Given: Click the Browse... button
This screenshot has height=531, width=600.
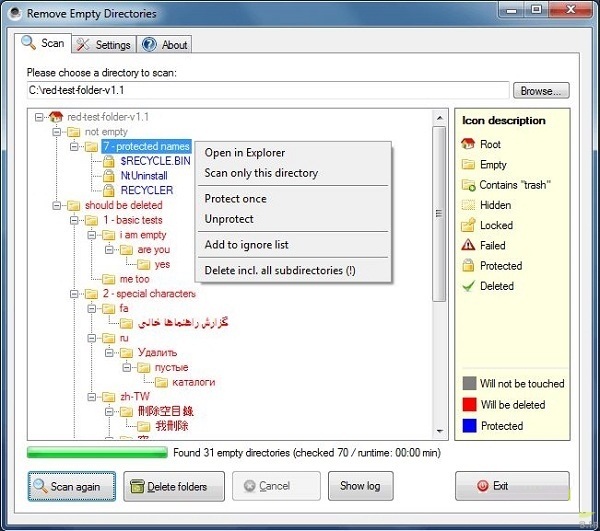Looking at the screenshot, I should [x=541, y=91].
